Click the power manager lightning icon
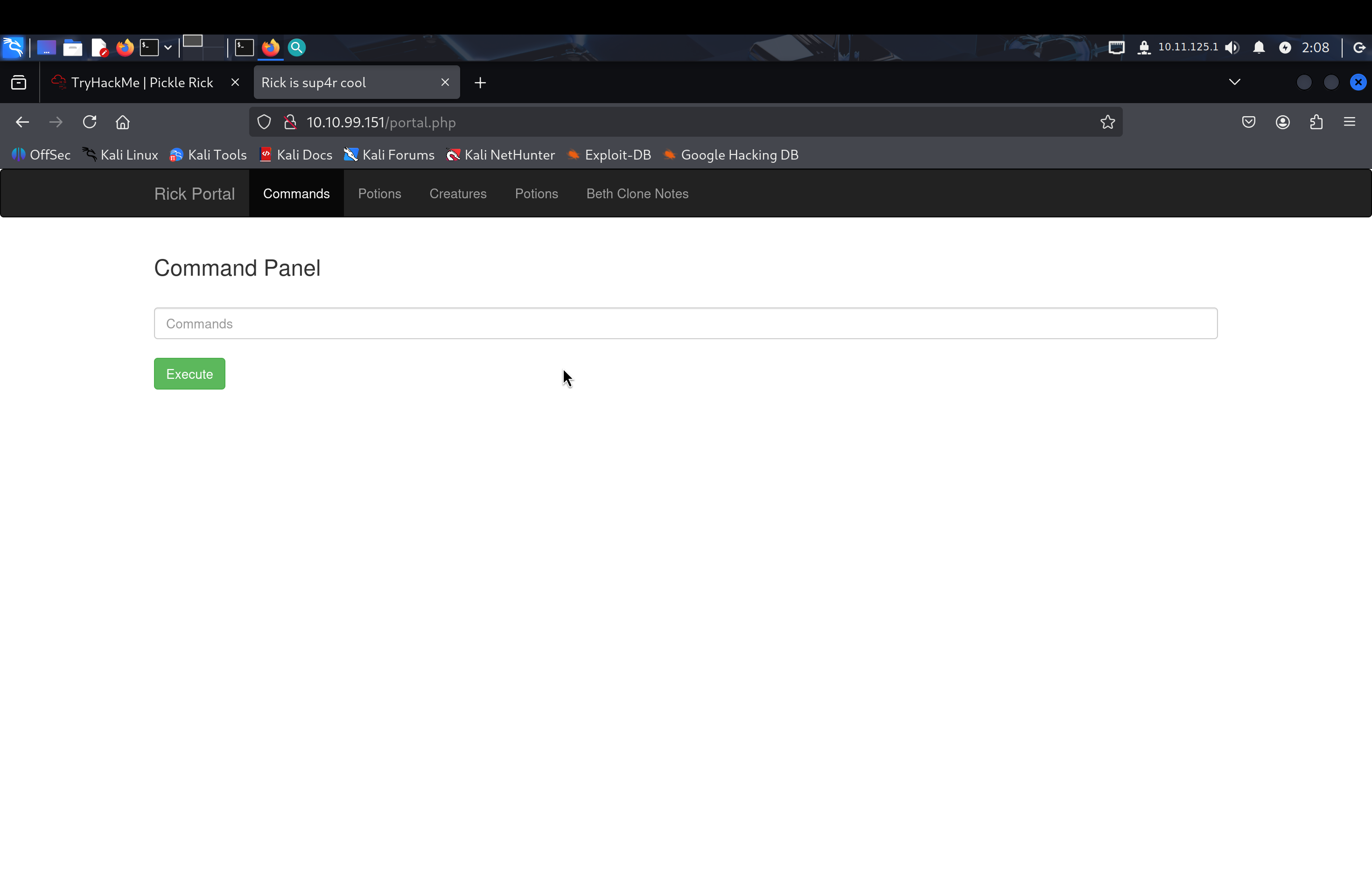This screenshot has width=1372, height=892. (x=1285, y=47)
